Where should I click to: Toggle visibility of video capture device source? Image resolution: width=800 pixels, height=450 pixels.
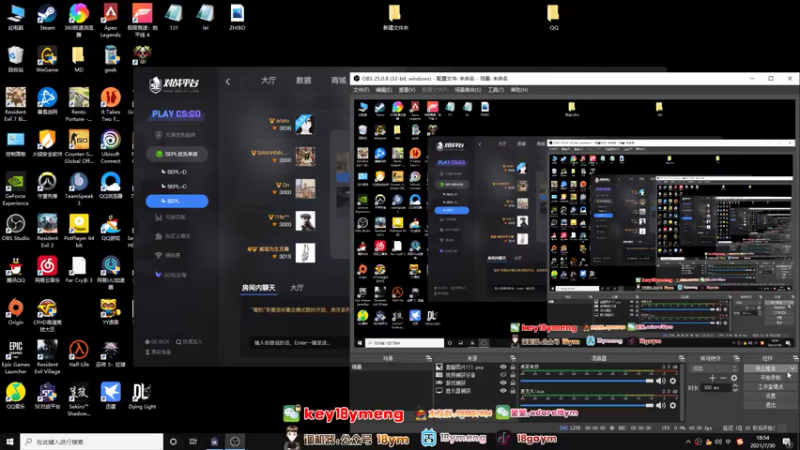click(x=503, y=374)
